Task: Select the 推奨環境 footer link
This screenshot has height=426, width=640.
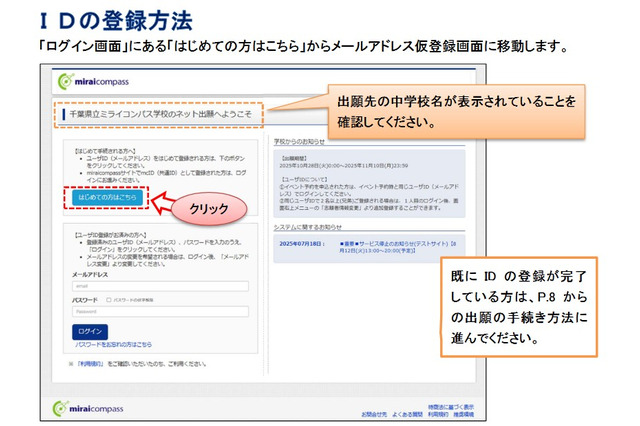Action: coord(465,413)
